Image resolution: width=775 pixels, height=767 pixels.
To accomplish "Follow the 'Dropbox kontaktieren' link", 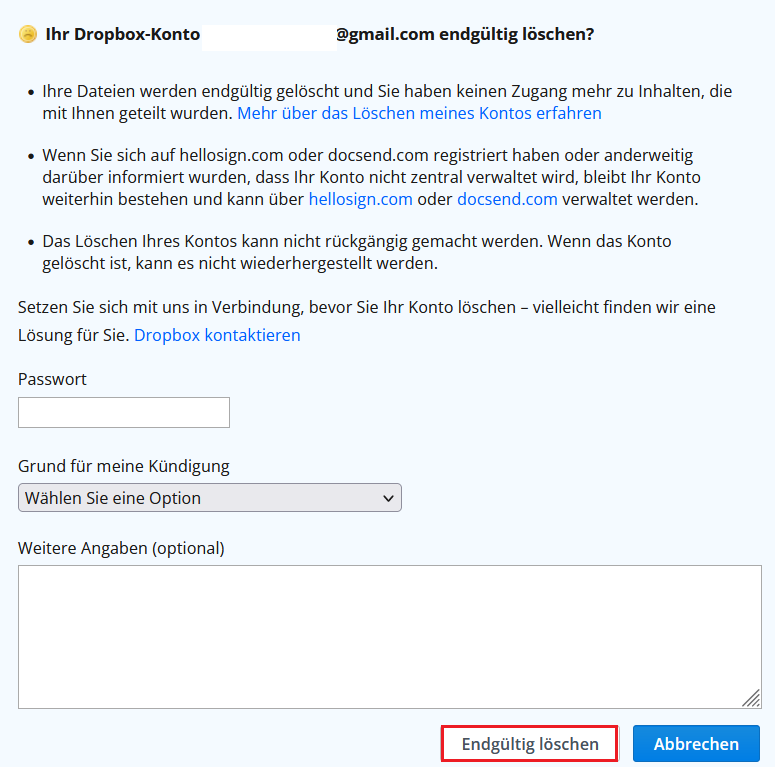I will [217, 335].
